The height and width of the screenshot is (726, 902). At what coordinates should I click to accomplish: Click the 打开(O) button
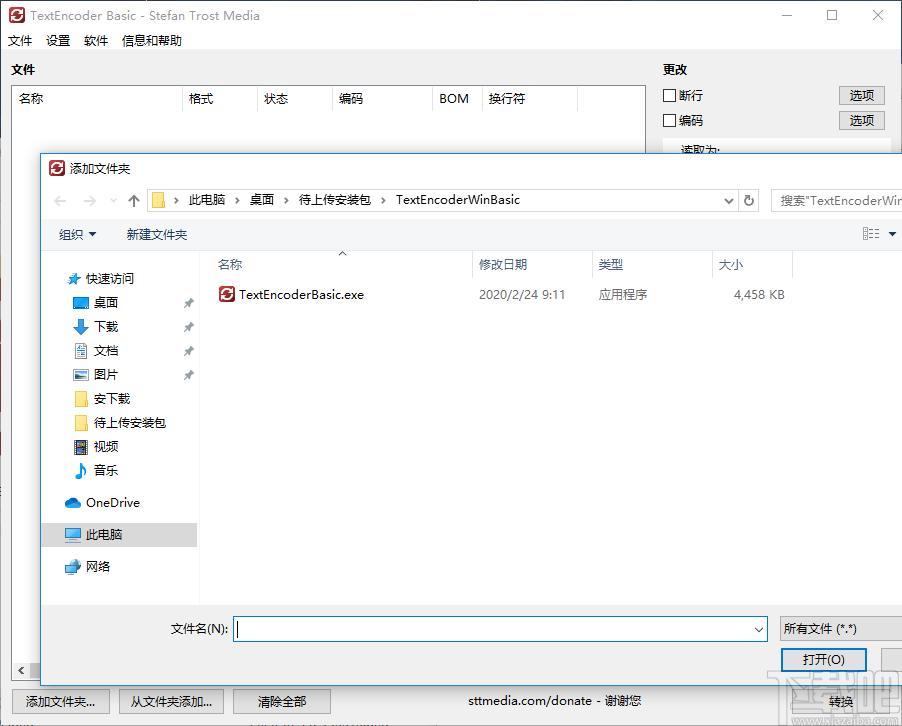click(x=824, y=660)
